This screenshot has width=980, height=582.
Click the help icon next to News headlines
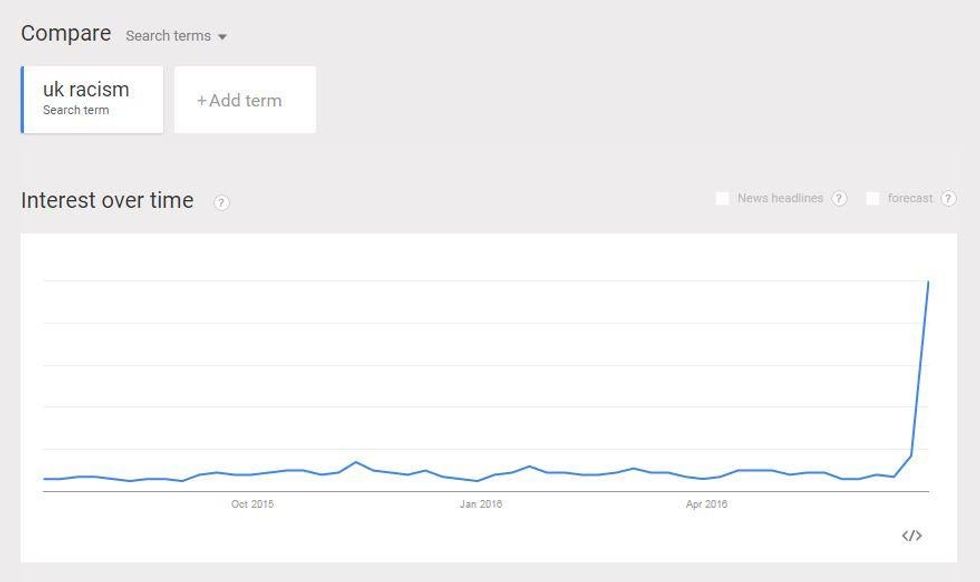(839, 199)
